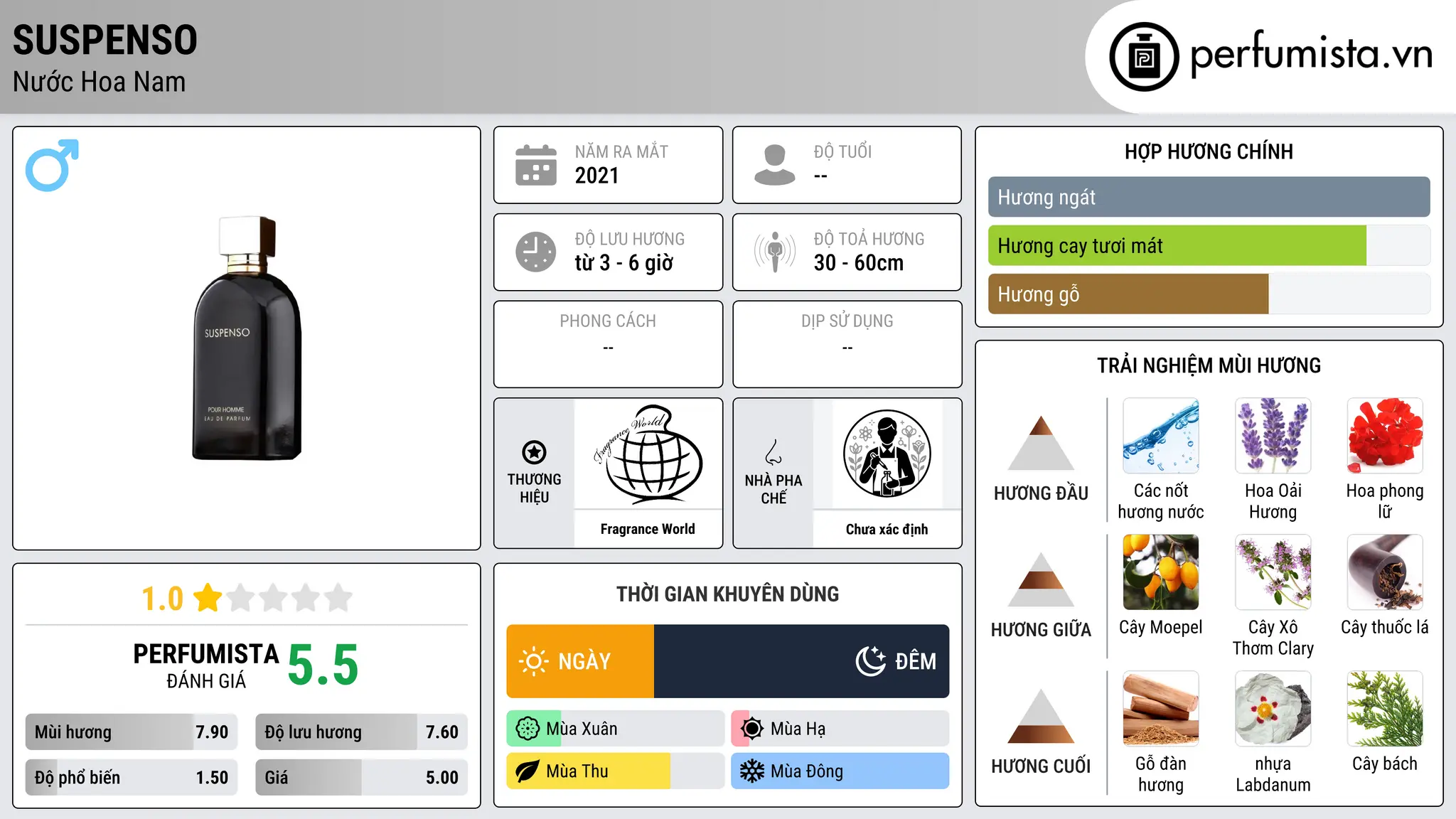Viewport: 1456px width, 819px height.
Task: Click the filled gold rating star
Action: coord(208,598)
